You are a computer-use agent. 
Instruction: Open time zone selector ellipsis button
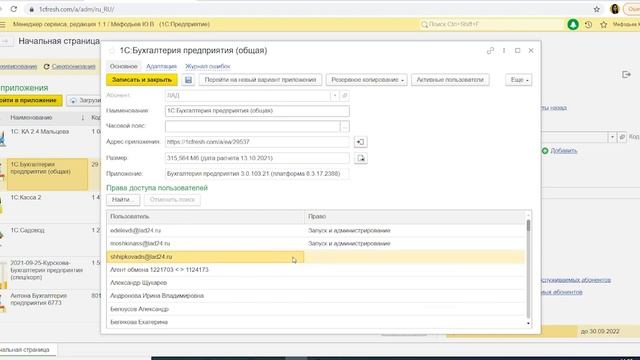click(344, 127)
